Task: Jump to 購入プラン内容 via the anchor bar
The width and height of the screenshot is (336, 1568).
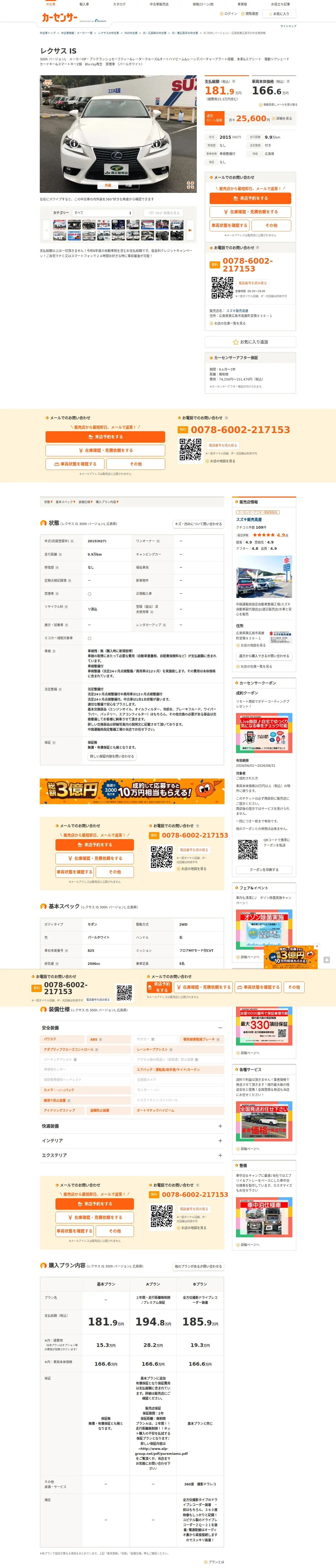Action: coord(107,502)
